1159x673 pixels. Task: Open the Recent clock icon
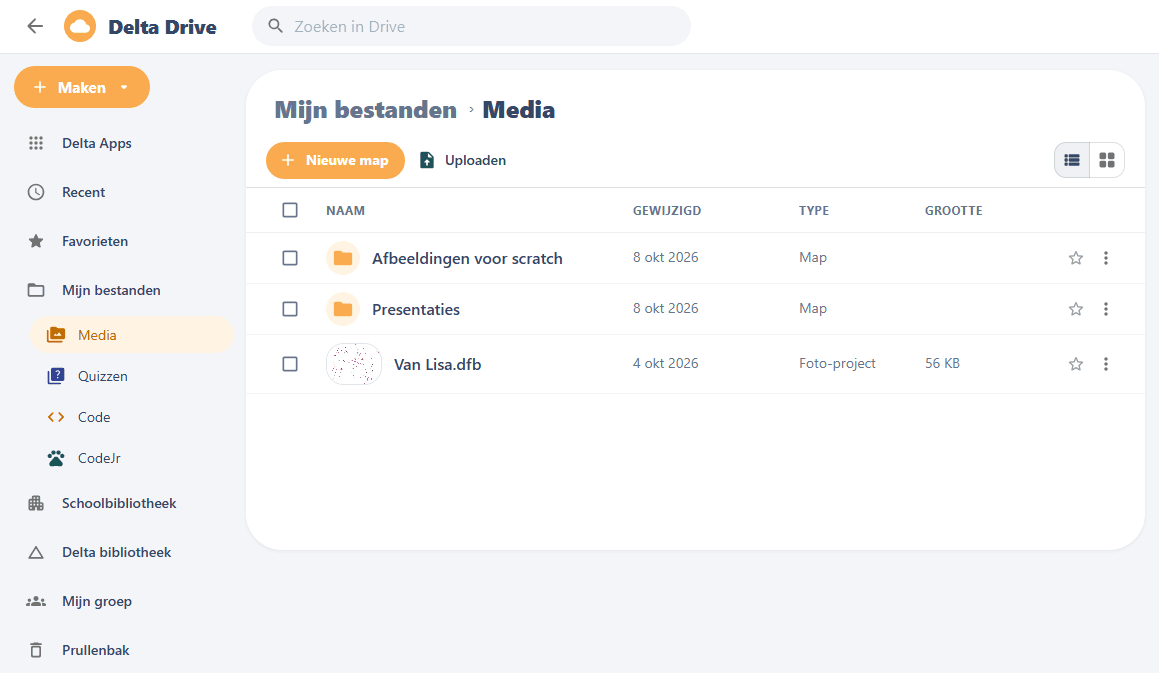click(x=35, y=192)
